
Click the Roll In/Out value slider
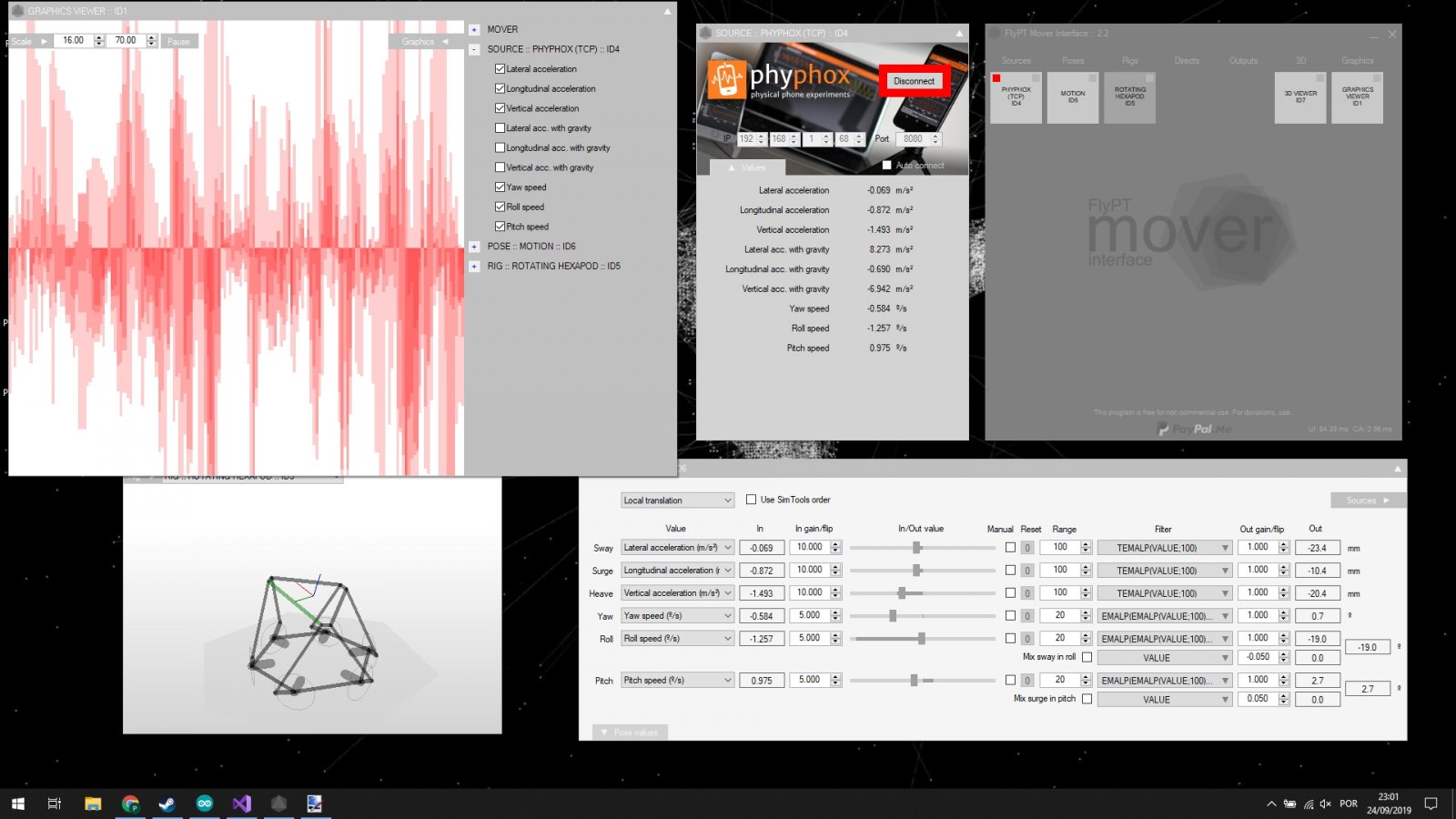coord(922,639)
